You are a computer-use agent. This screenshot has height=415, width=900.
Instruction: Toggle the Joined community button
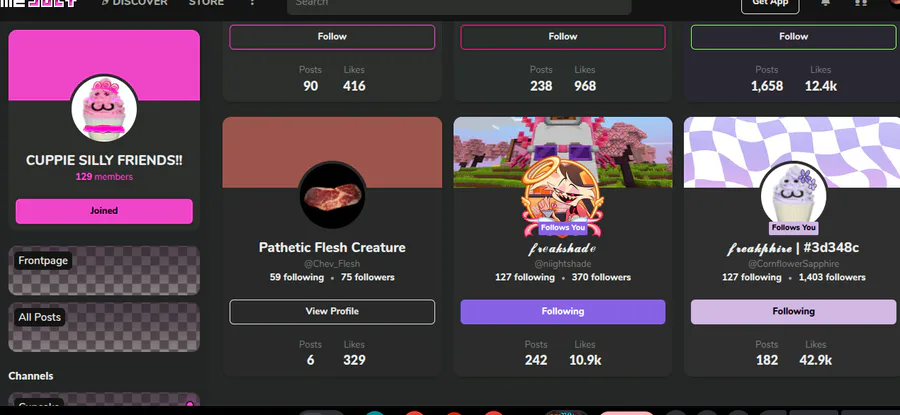(x=104, y=211)
